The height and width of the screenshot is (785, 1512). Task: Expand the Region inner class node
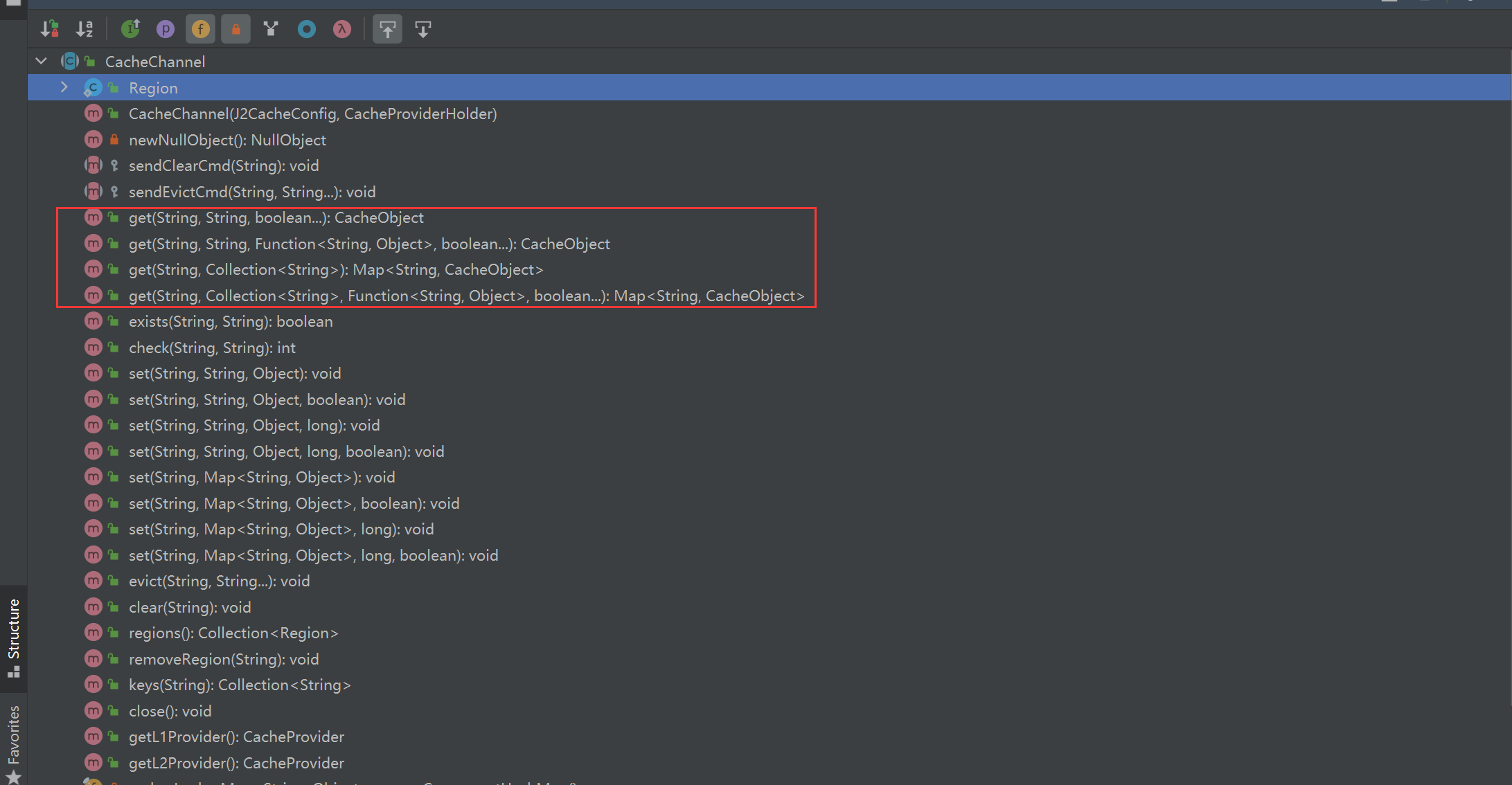[x=64, y=87]
